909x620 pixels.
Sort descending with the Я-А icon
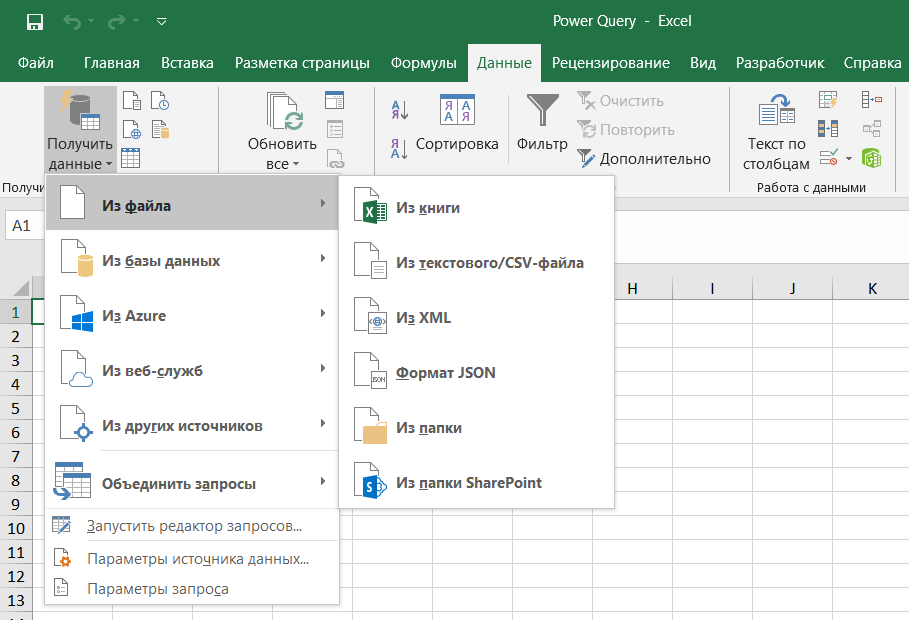[x=399, y=148]
